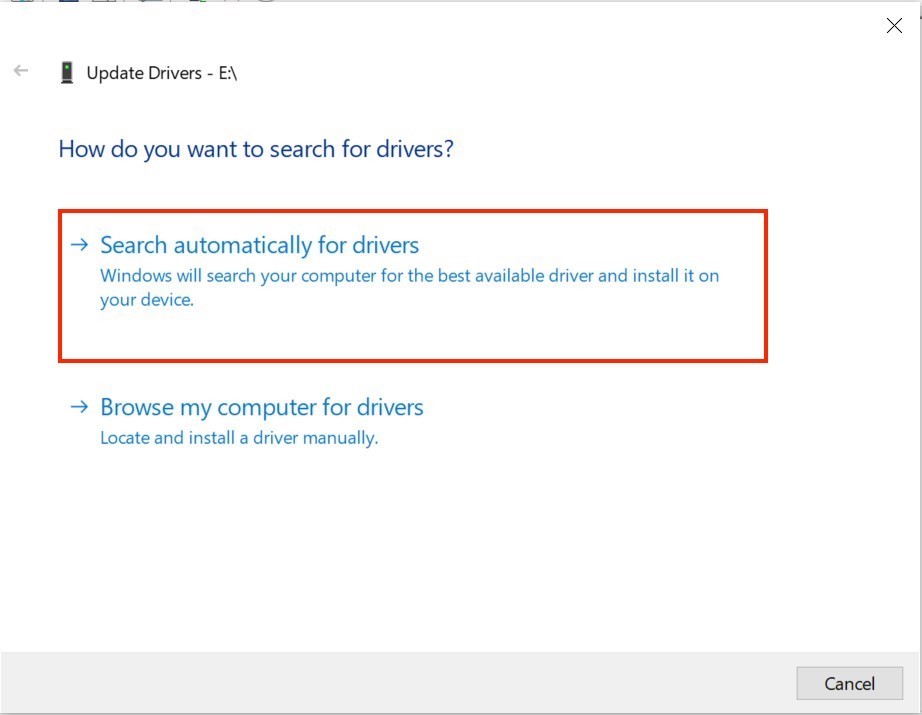Click the arrow beside "Browse my computer for drivers"
Screen dimensions: 922x715
[78, 407]
